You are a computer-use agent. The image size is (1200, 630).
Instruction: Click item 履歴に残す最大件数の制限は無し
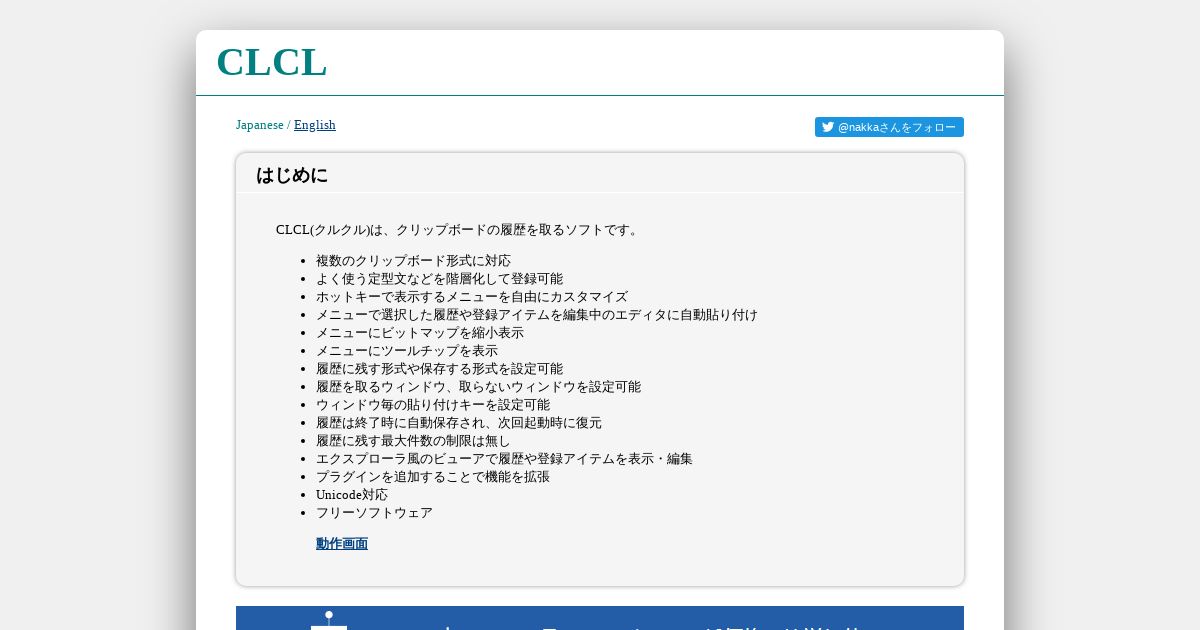pyautogui.click(x=413, y=441)
